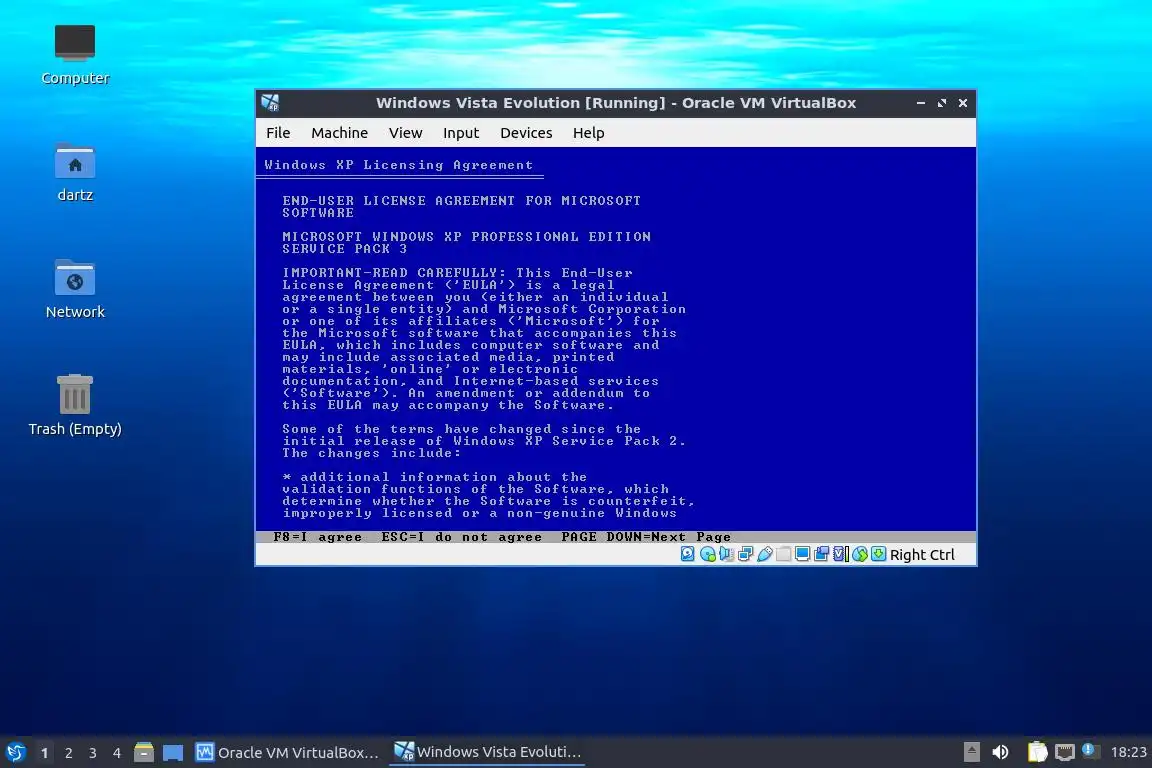Open the Help menu
The image size is (1152, 768).
588,133
